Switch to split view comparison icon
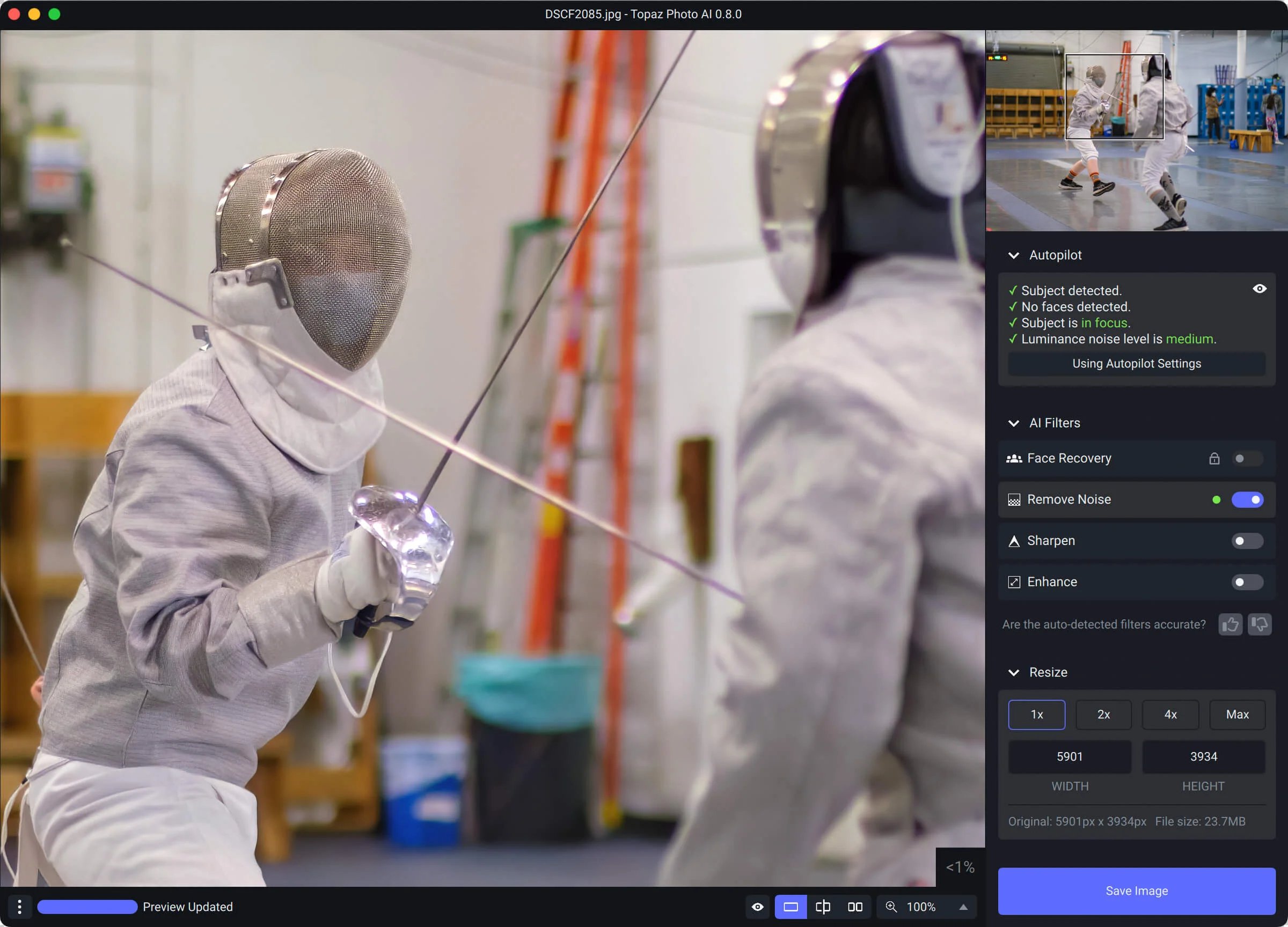Image resolution: width=1288 pixels, height=927 pixels. (x=822, y=907)
